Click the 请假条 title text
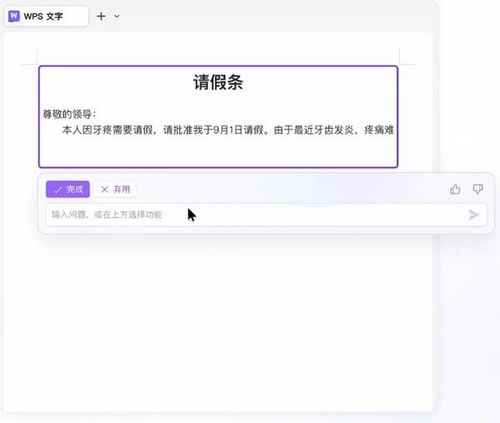This screenshot has height=423, width=500. click(x=218, y=82)
